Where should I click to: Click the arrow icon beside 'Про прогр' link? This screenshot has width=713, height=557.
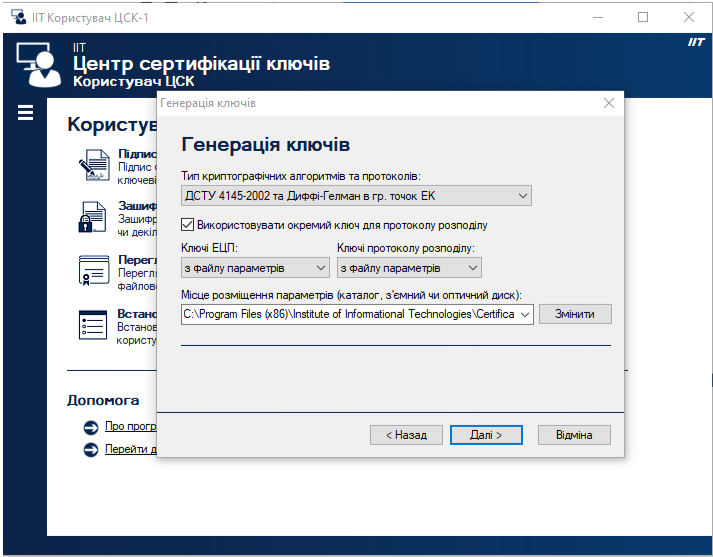pos(91,427)
